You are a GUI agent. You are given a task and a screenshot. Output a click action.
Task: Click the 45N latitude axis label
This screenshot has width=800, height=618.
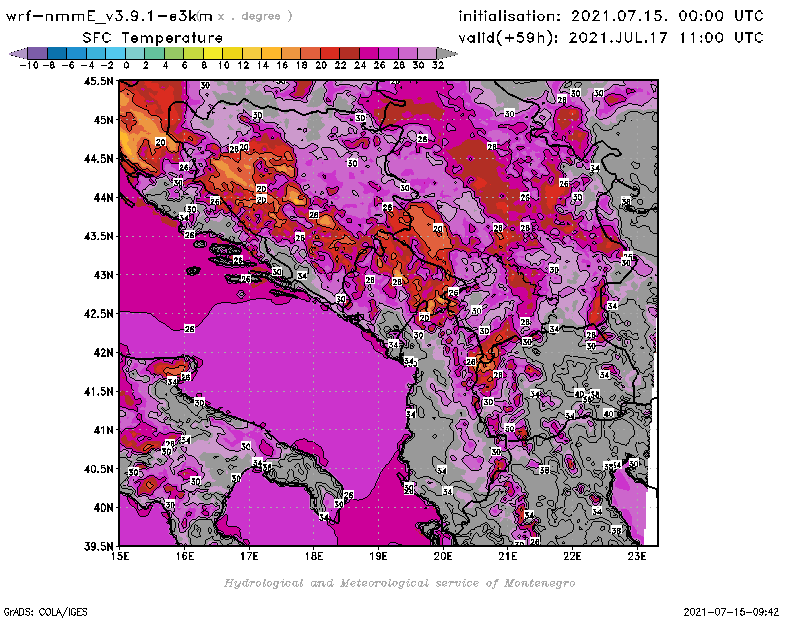pos(103,120)
